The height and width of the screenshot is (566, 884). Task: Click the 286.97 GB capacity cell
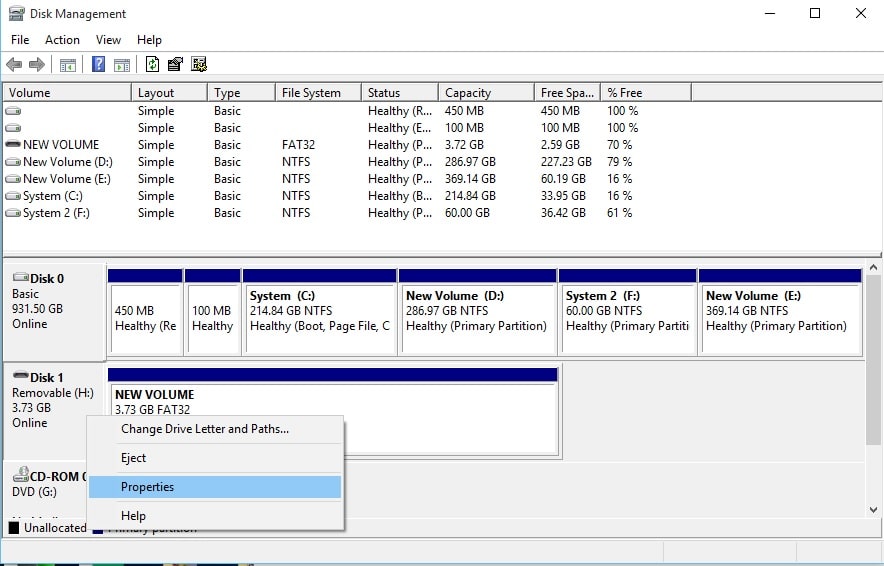[470, 162]
